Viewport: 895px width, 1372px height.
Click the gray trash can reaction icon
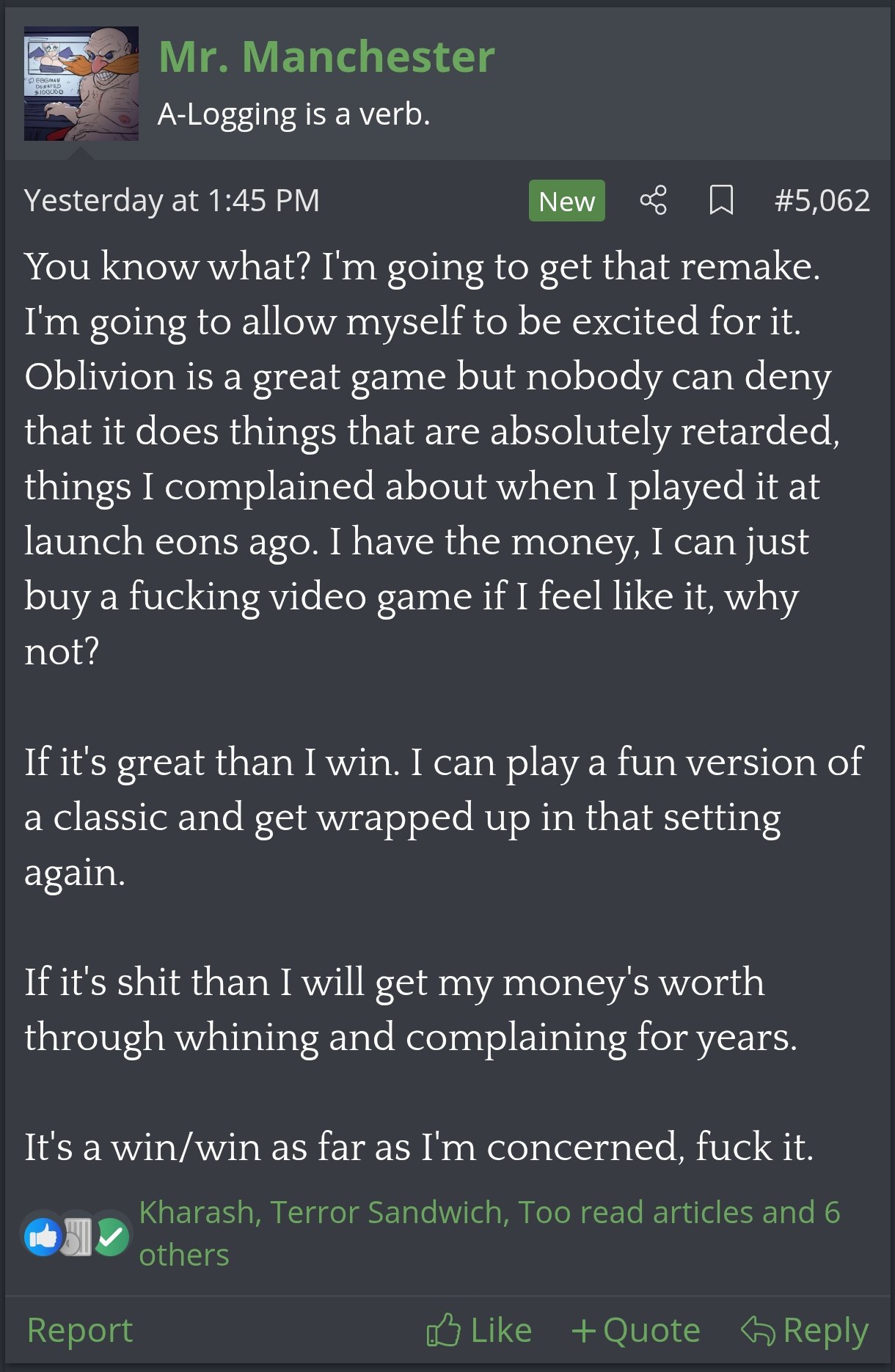78,1236
